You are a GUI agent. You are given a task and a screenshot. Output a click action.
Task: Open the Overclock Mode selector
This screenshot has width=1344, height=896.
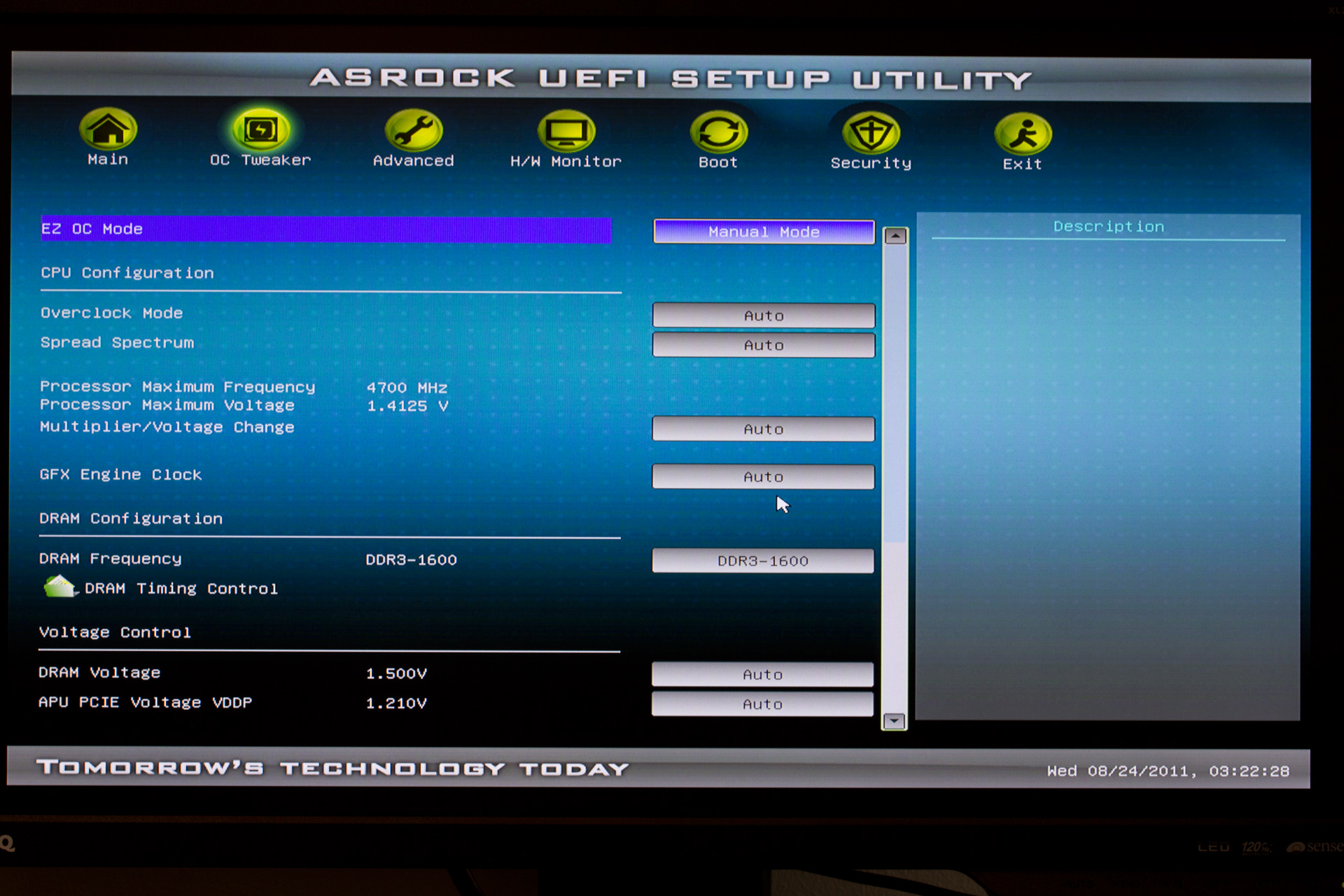click(764, 315)
